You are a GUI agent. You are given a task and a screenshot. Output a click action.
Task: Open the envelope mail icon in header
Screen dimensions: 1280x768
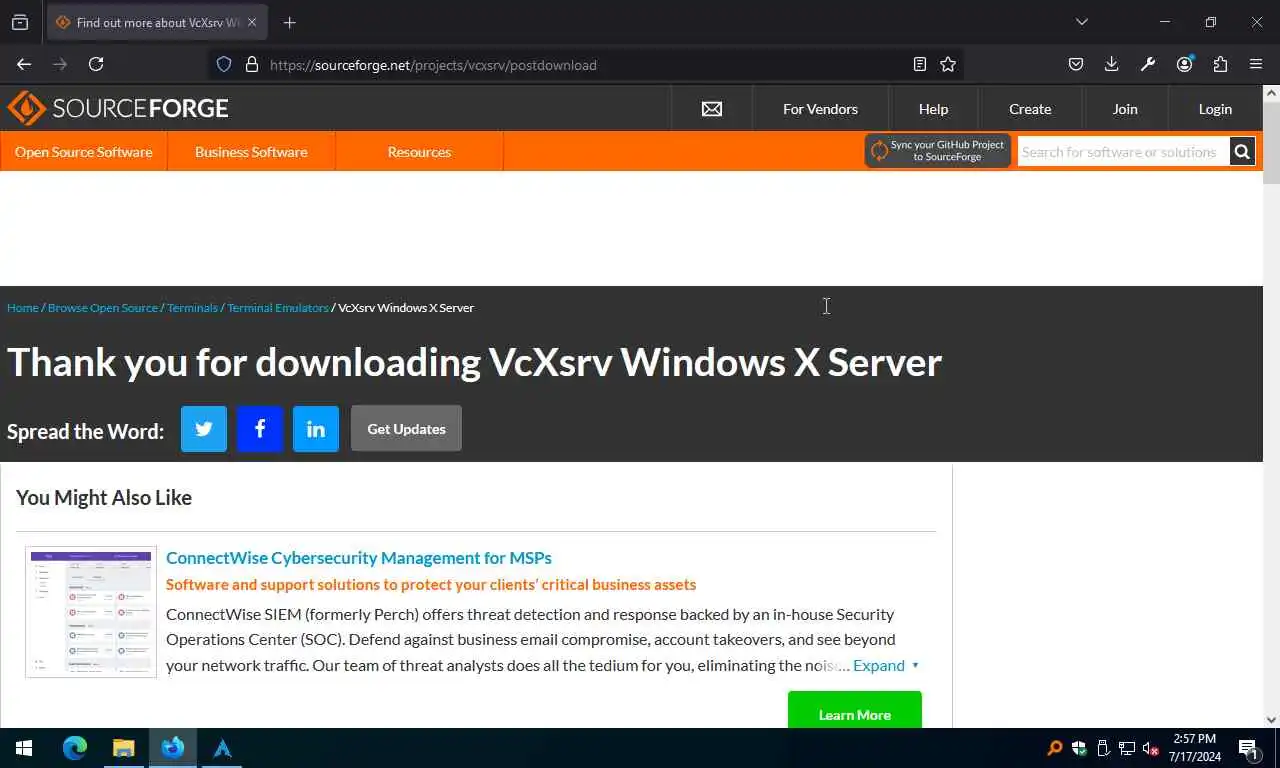pyautogui.click(x=712, y=109)
